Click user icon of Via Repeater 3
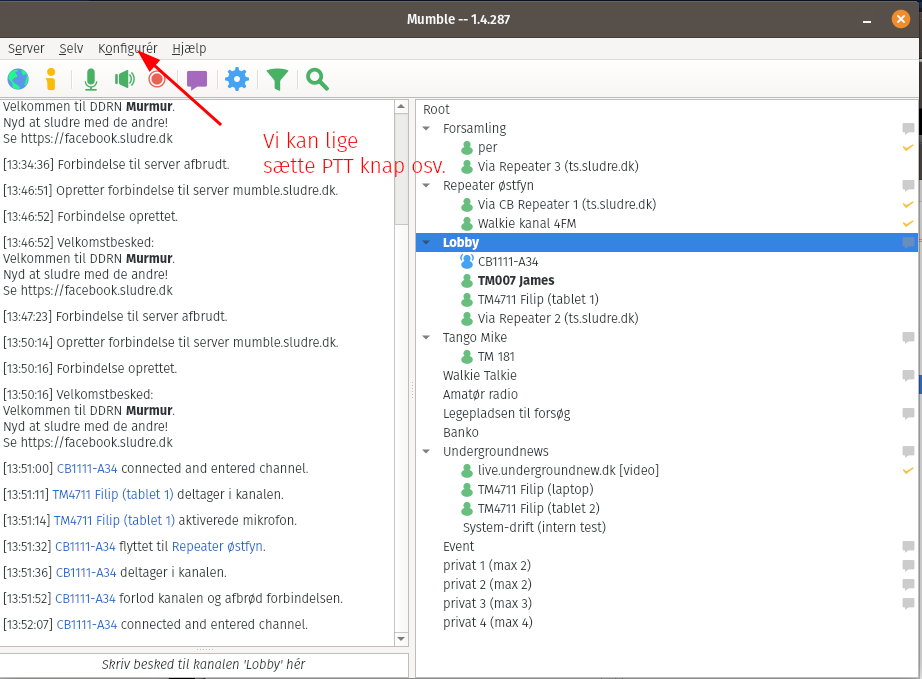 point(467,166)
